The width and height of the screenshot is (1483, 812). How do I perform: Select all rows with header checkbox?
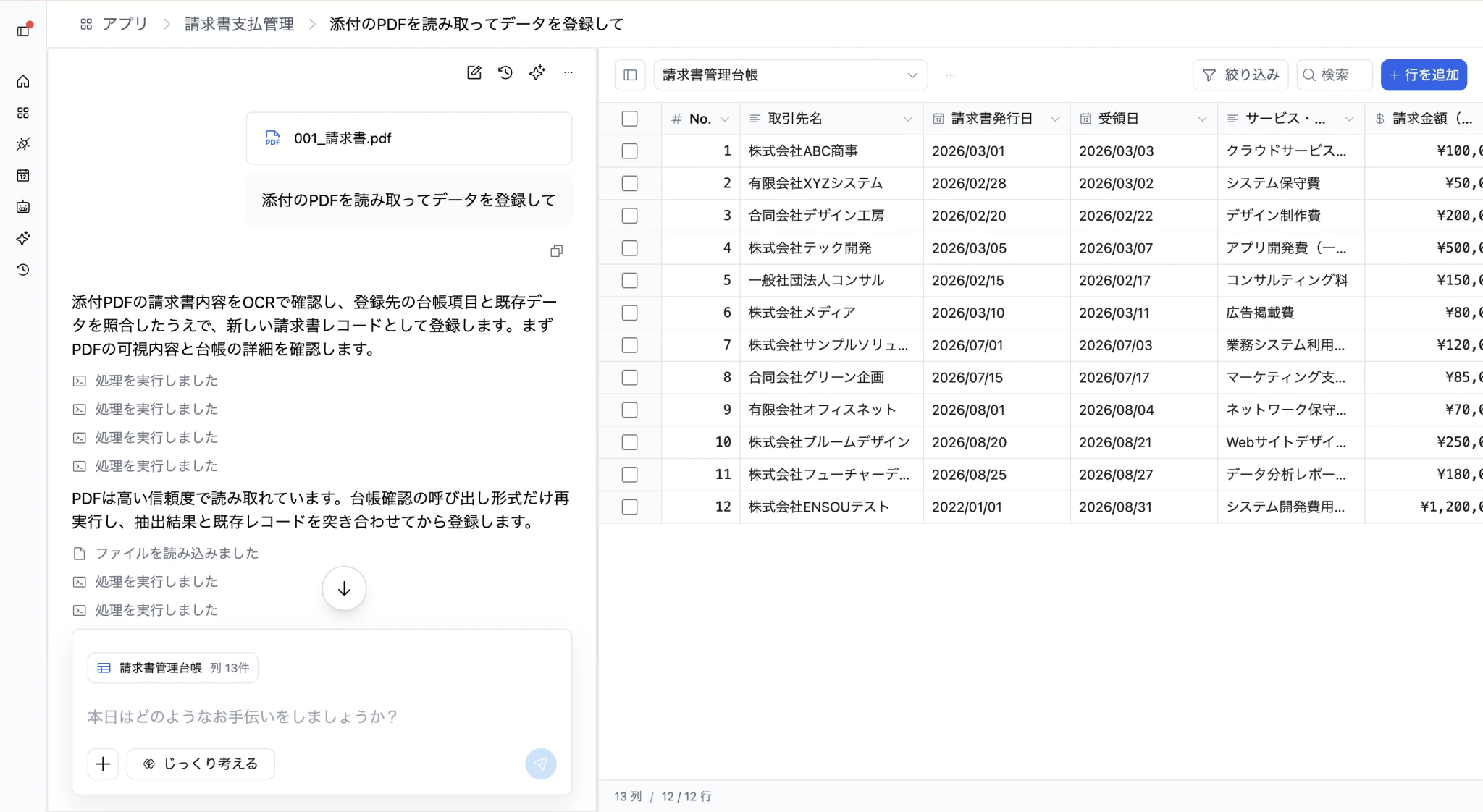(630, 119)
